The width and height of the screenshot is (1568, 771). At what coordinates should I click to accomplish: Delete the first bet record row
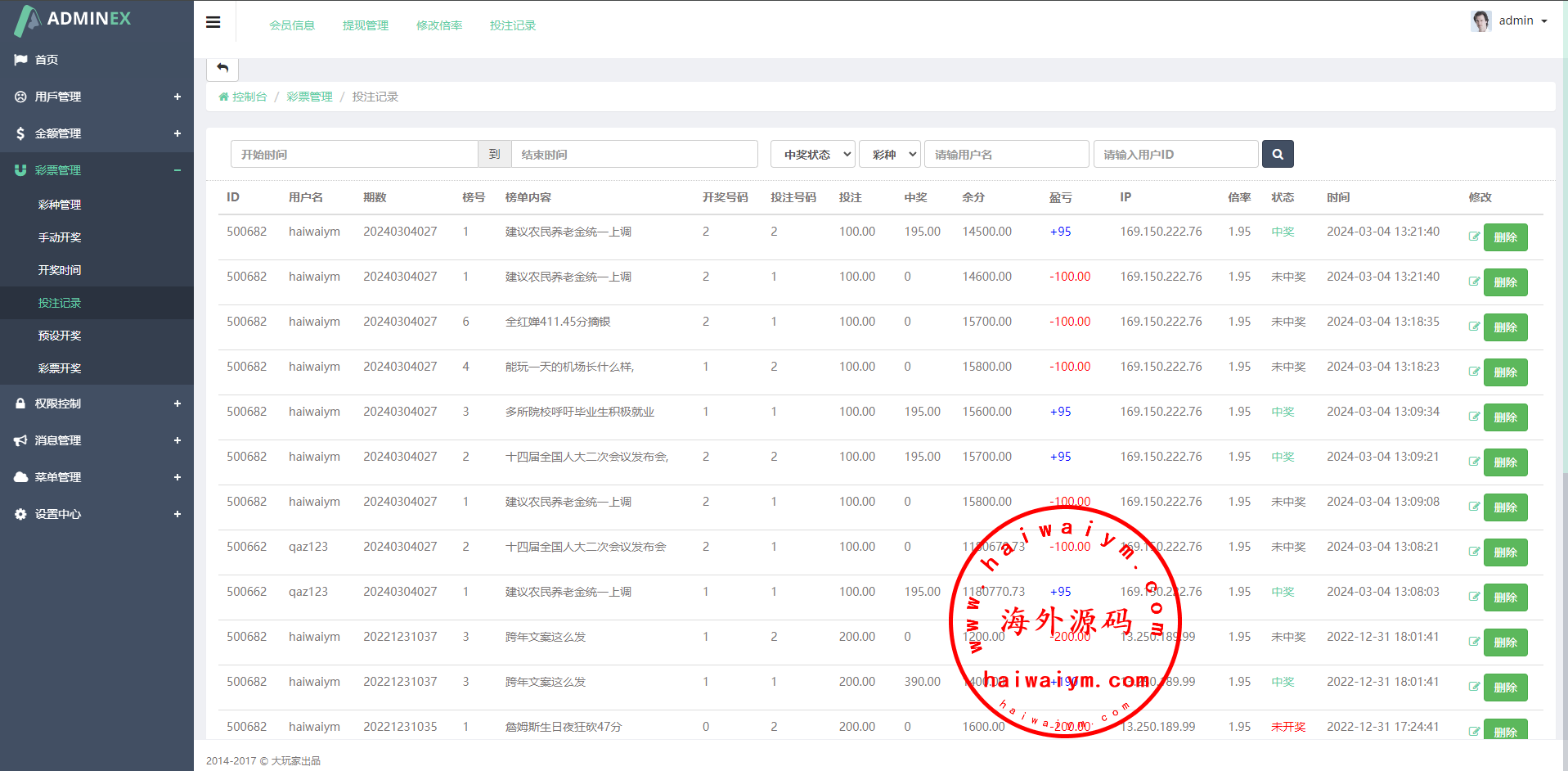1505,237
